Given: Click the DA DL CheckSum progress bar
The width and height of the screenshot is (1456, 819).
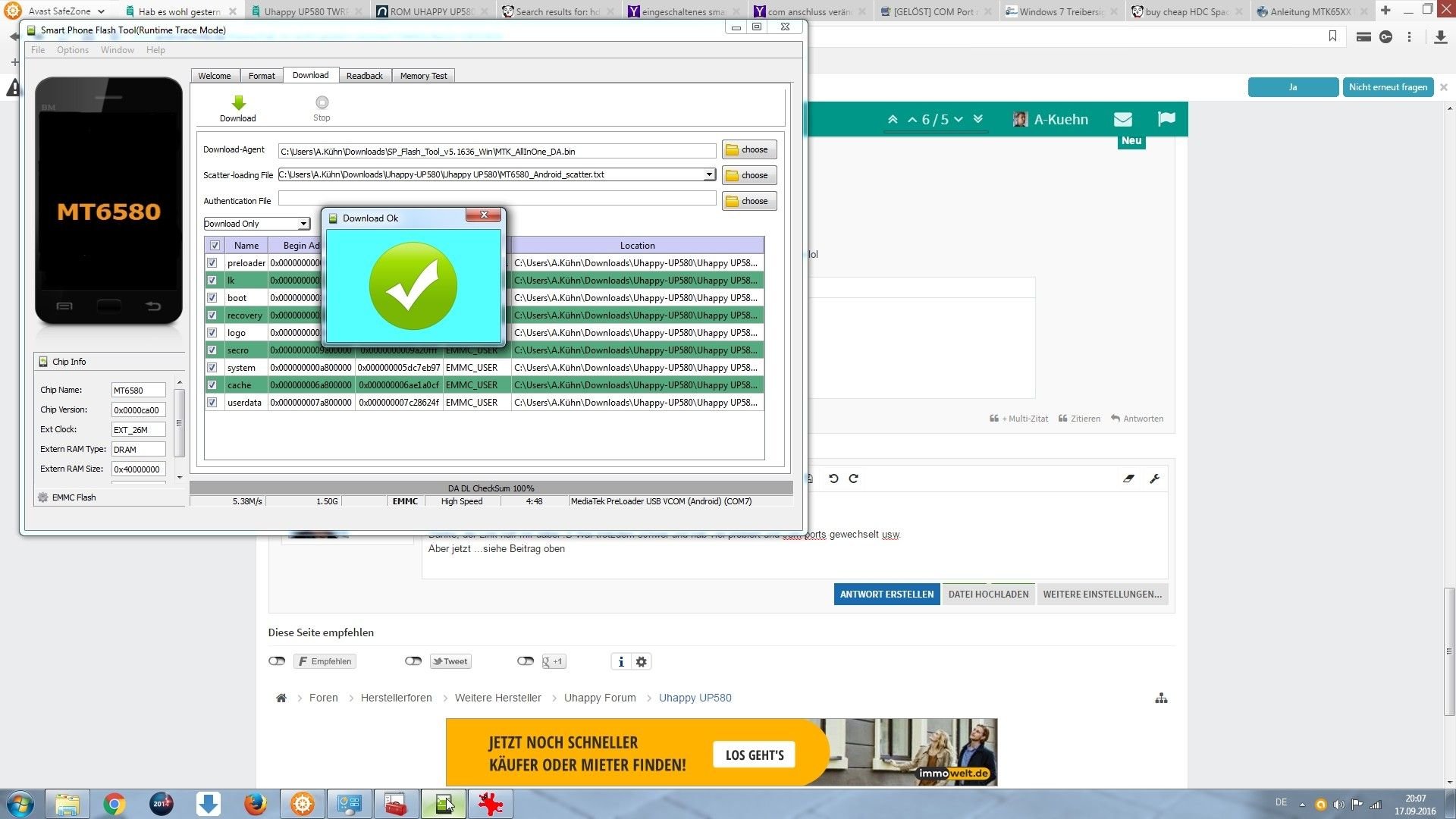Looking at the screenshot, I should (491, 488).
